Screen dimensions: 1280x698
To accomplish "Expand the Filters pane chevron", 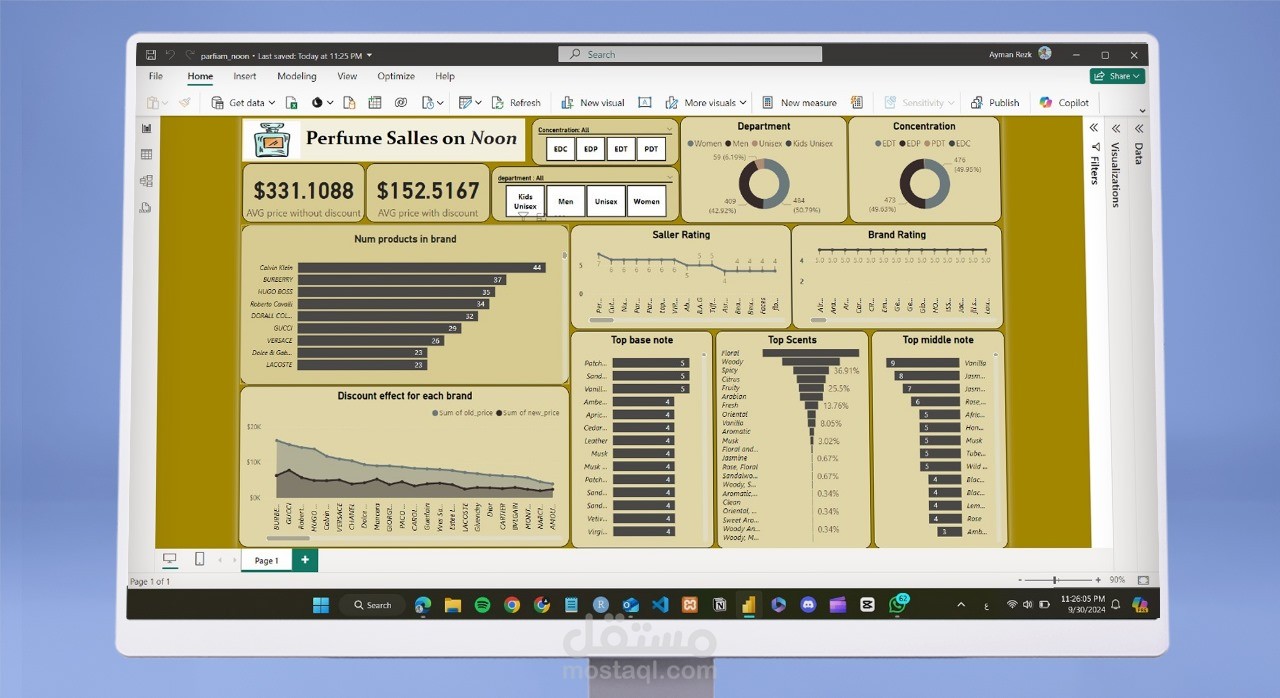I will pos(1094,128).
